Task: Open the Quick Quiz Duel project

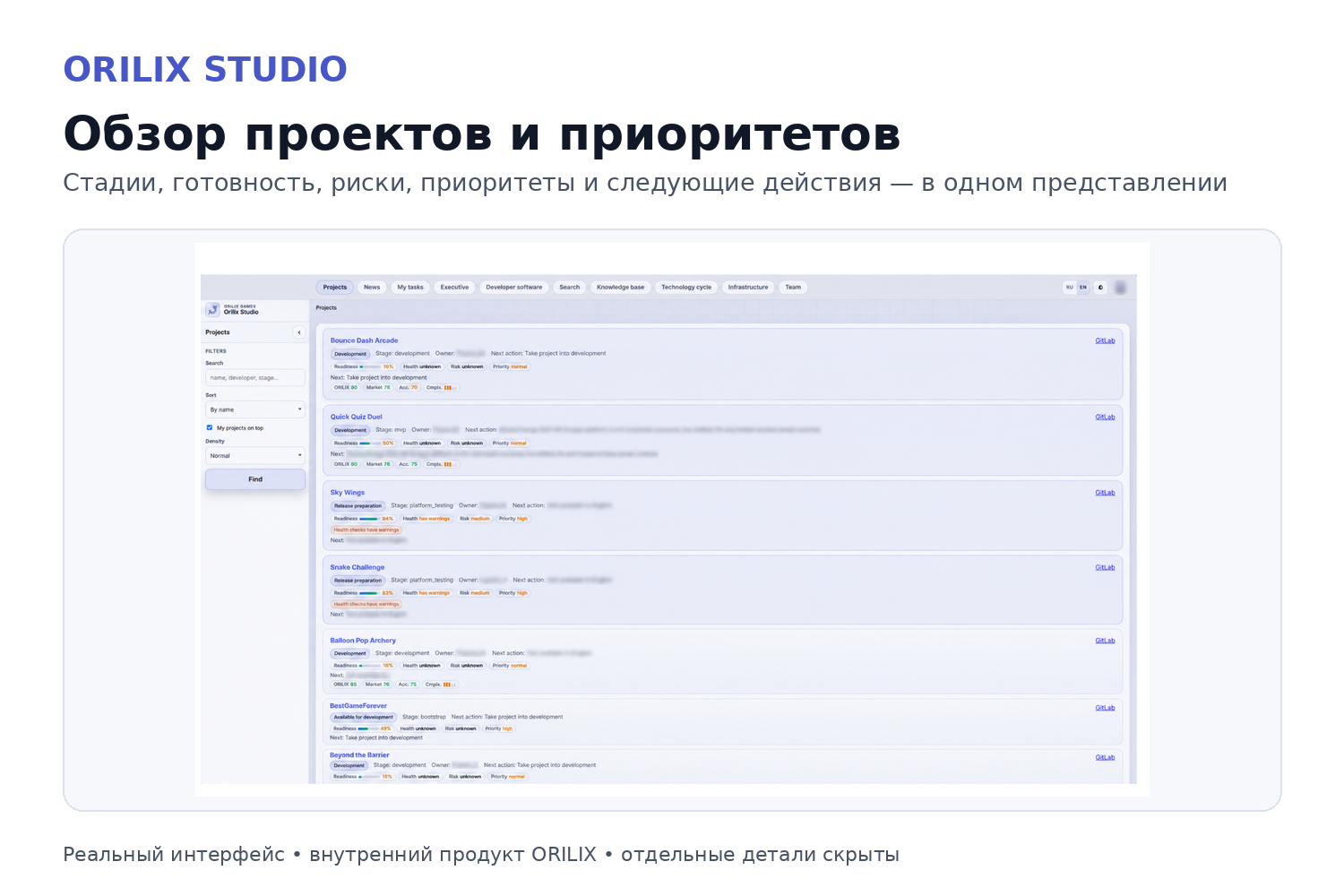Action: [356, 417]
